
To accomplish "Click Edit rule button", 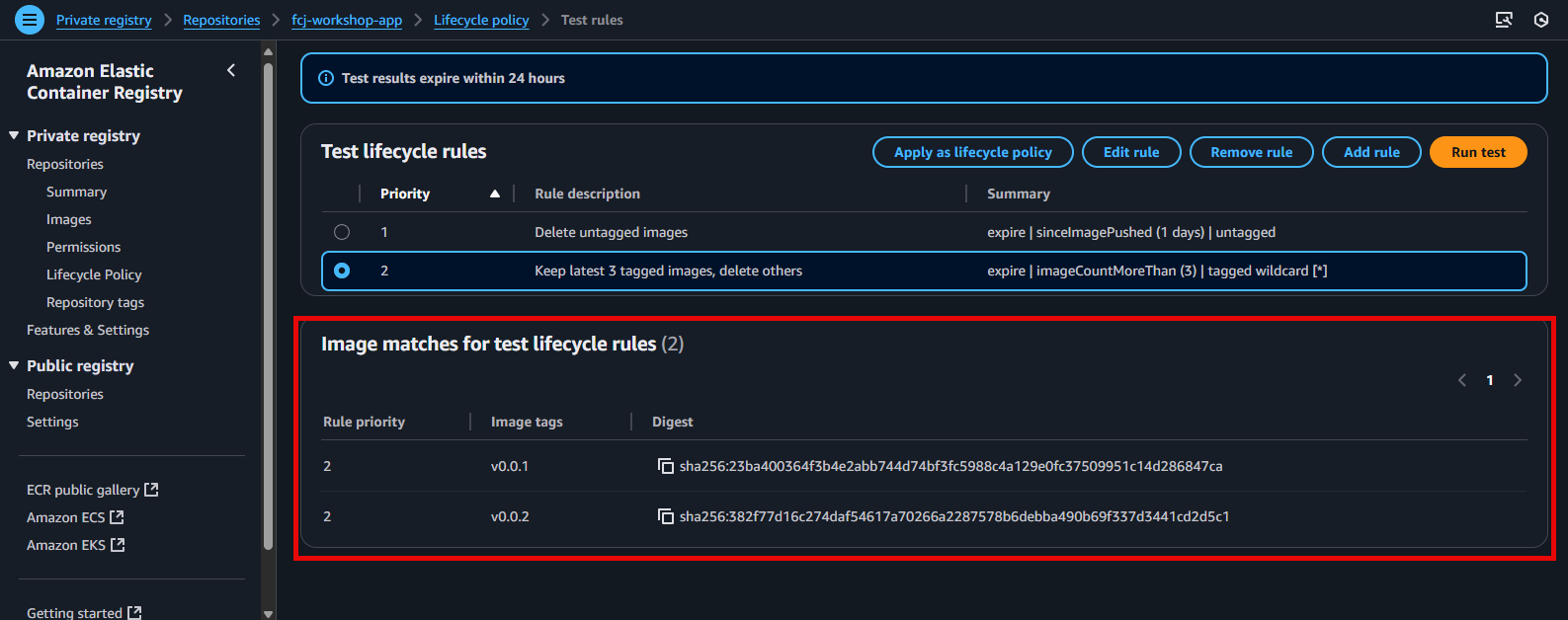I will (x=1131, y=152).
